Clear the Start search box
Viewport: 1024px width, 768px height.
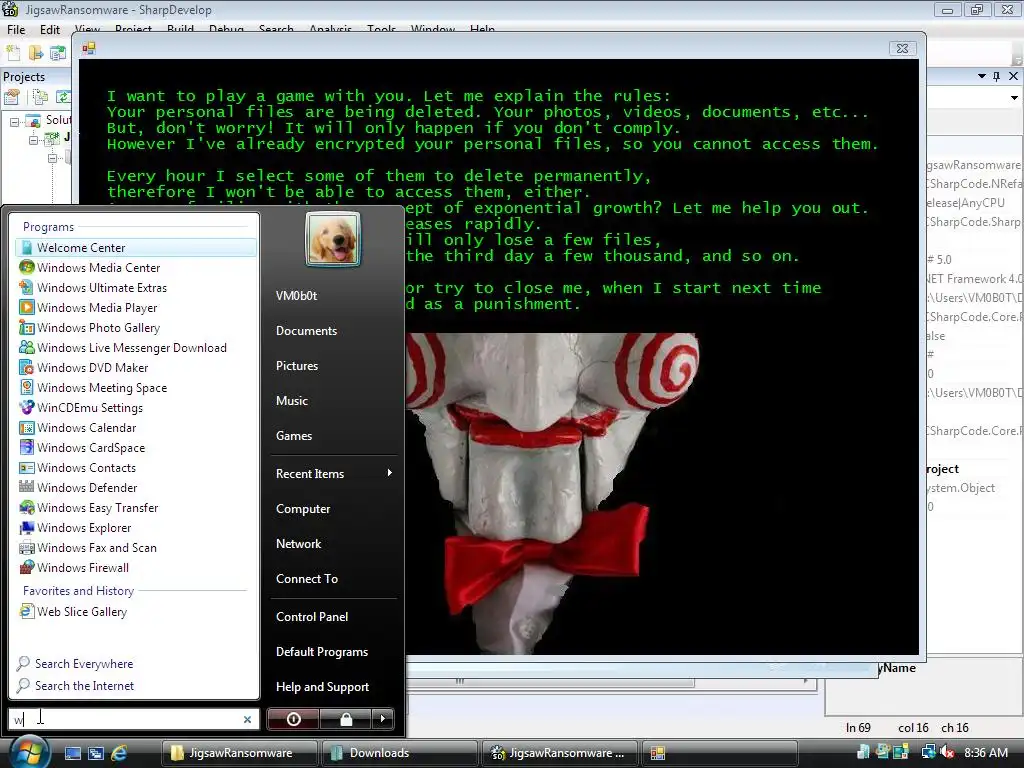click(x=247, y=719)
